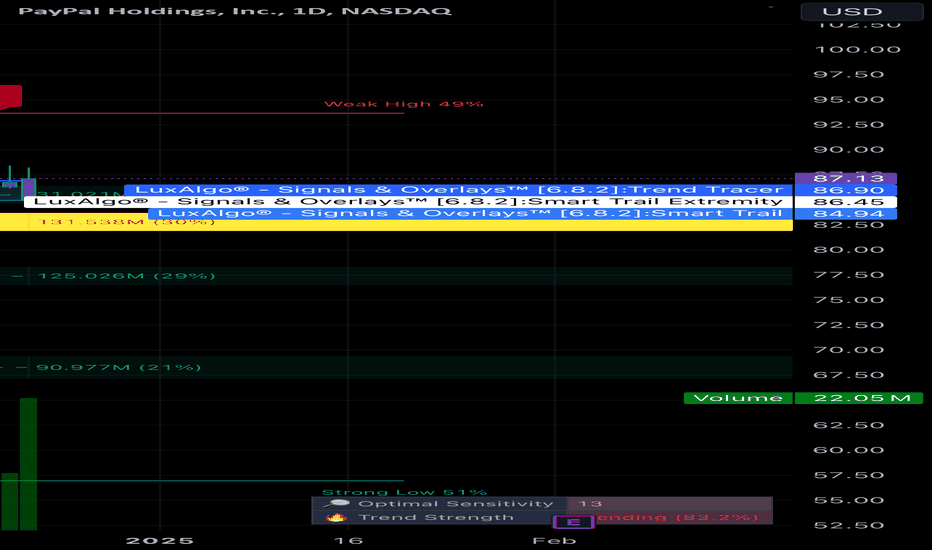The image size is (932, 550).
Task: Click the magnifier icon beside Optimal Sensitivity
Action: pyautogui.click(x=336, y=504)
